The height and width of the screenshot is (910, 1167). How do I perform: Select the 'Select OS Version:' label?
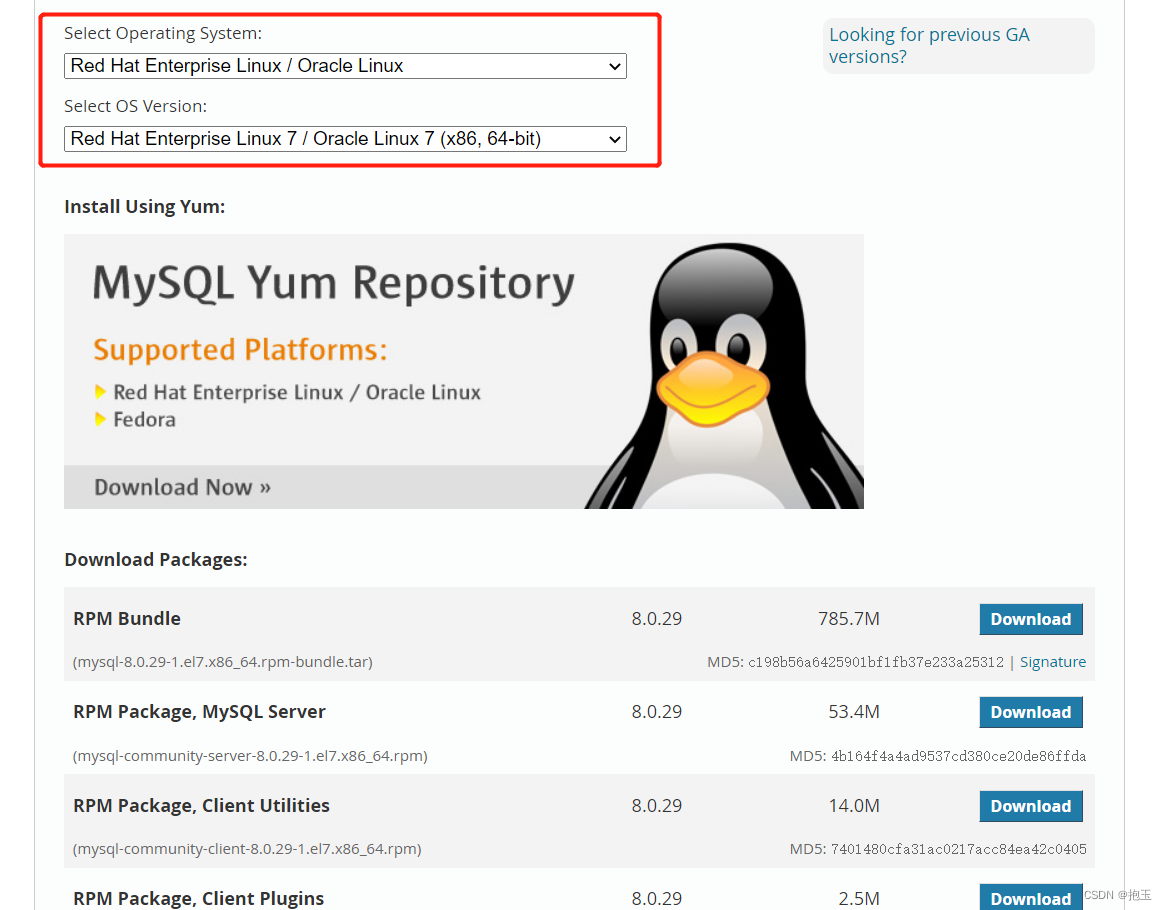135,106
